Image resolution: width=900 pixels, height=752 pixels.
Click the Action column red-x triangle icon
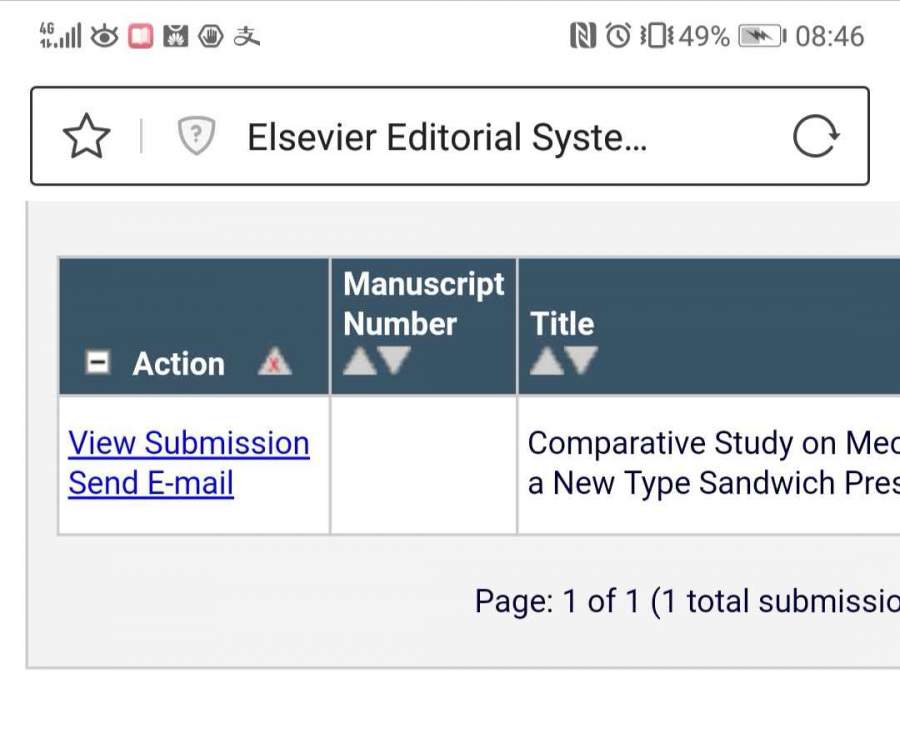274,363
